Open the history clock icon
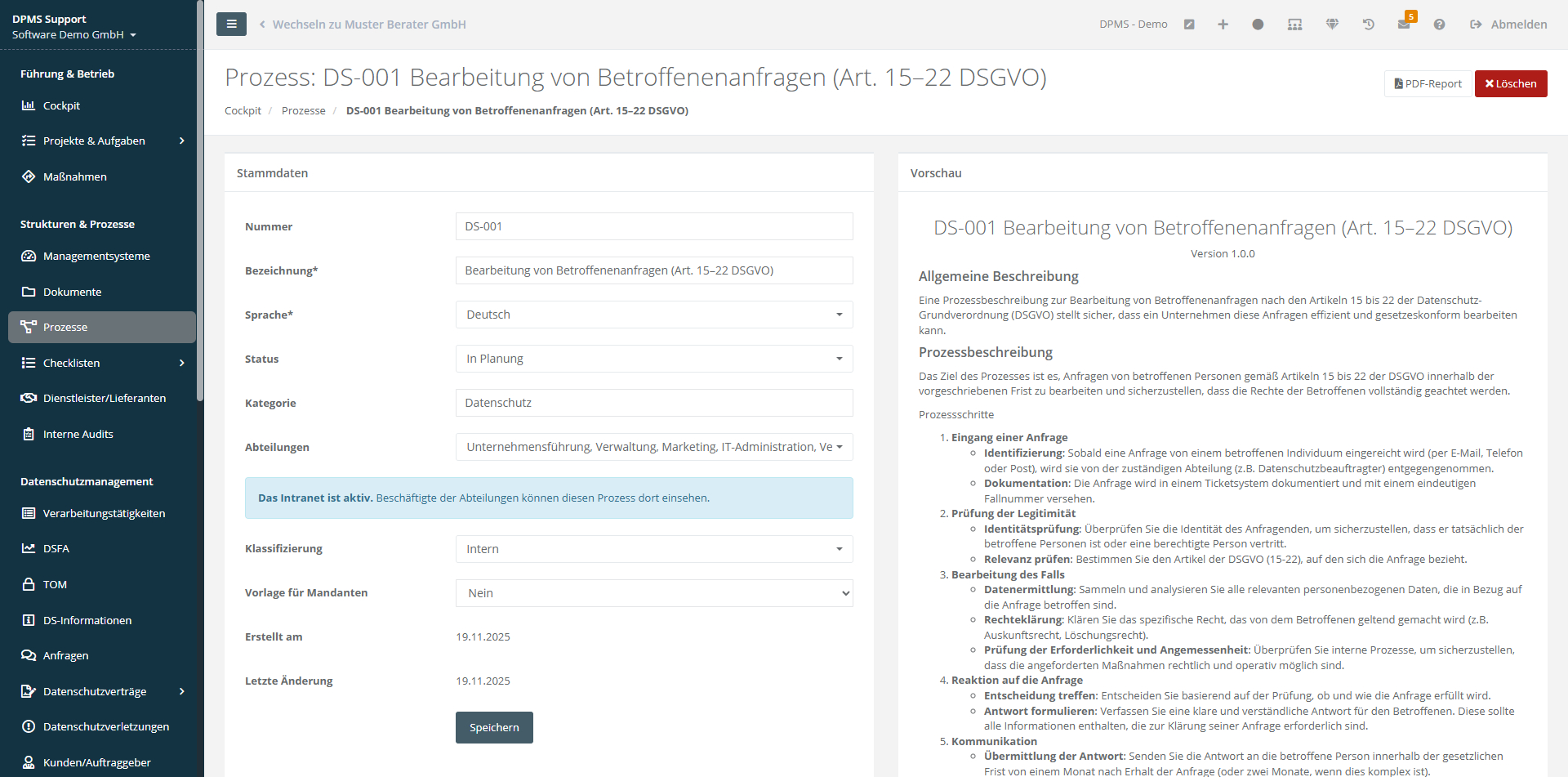Screen dimensions: 1568x777 coord(1368,25)
